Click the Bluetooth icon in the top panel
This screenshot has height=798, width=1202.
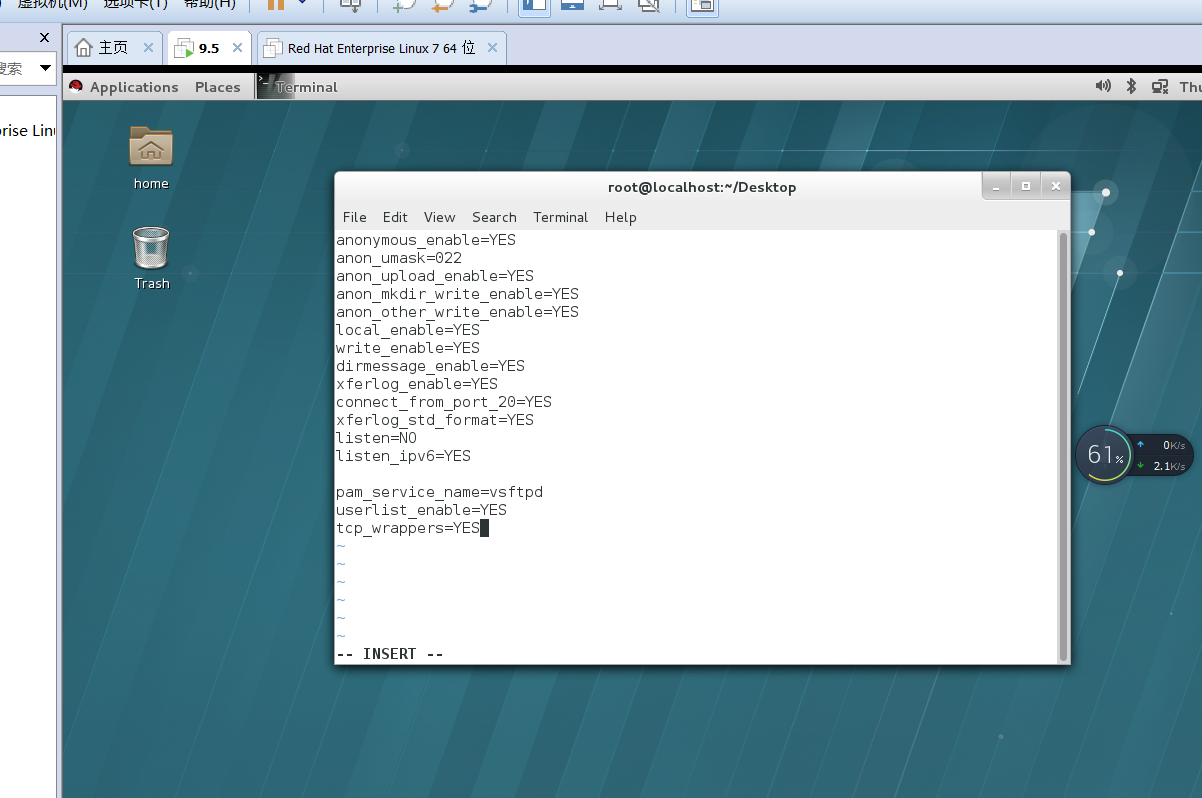[1131, 87]
